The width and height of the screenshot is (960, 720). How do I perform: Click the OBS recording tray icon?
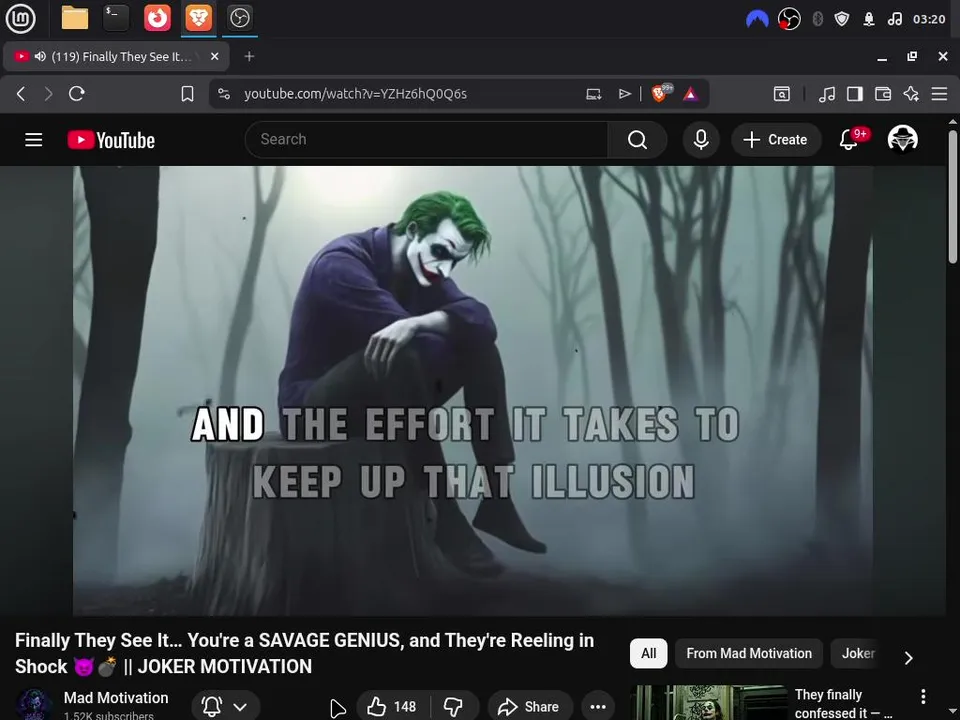[789, 19]
